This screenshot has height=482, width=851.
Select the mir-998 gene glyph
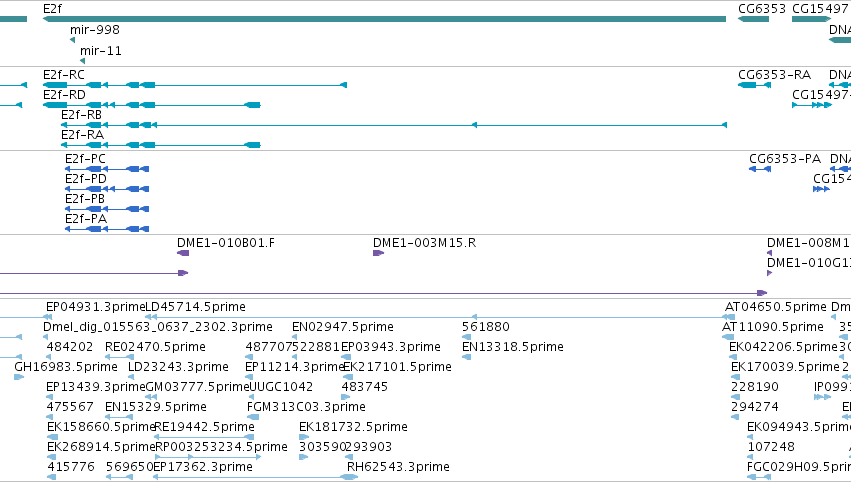coord(73,40)
